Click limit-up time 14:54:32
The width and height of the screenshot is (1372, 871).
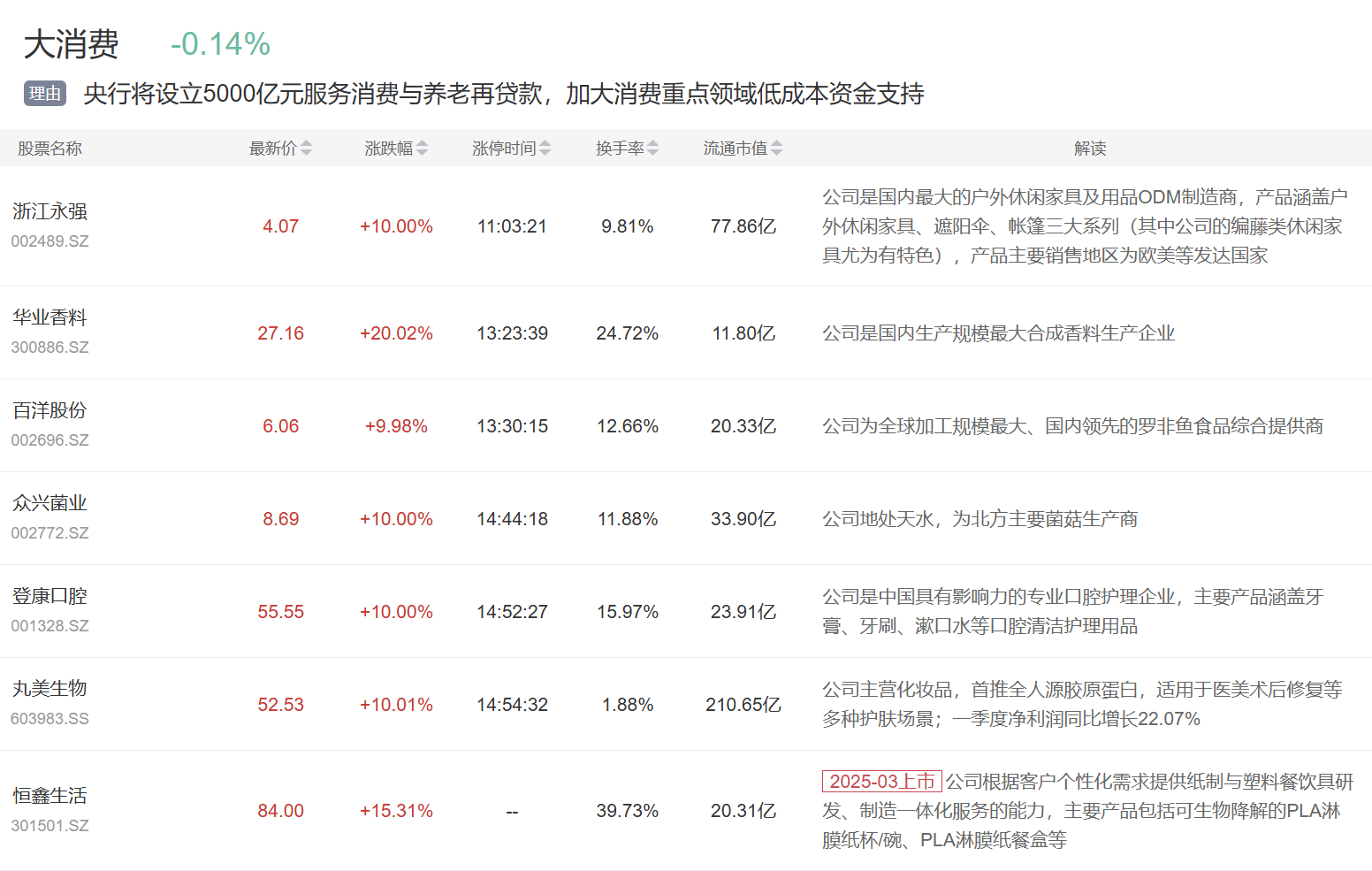coord(512,705)
